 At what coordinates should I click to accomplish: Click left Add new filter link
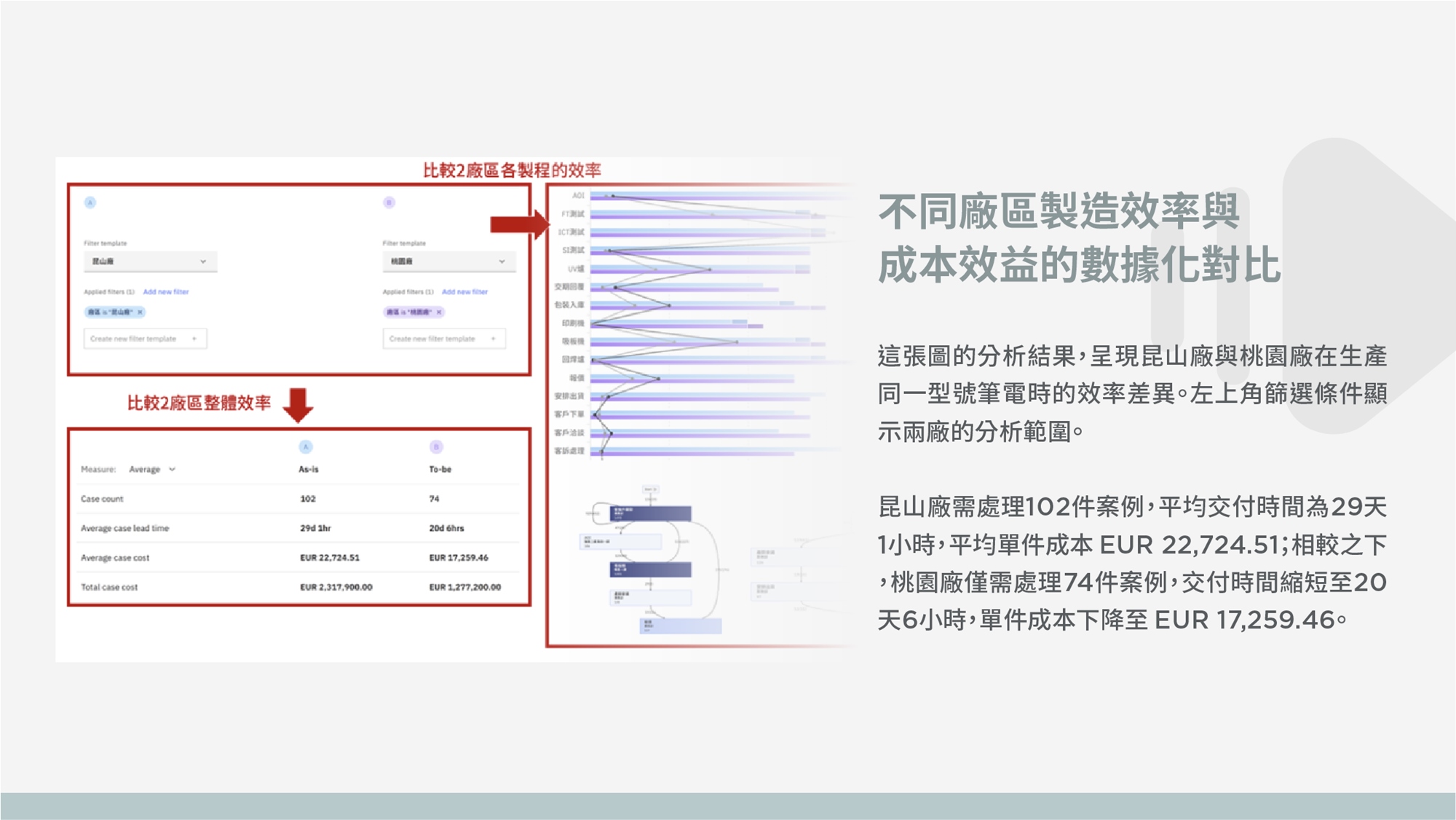tap(166, 292)
